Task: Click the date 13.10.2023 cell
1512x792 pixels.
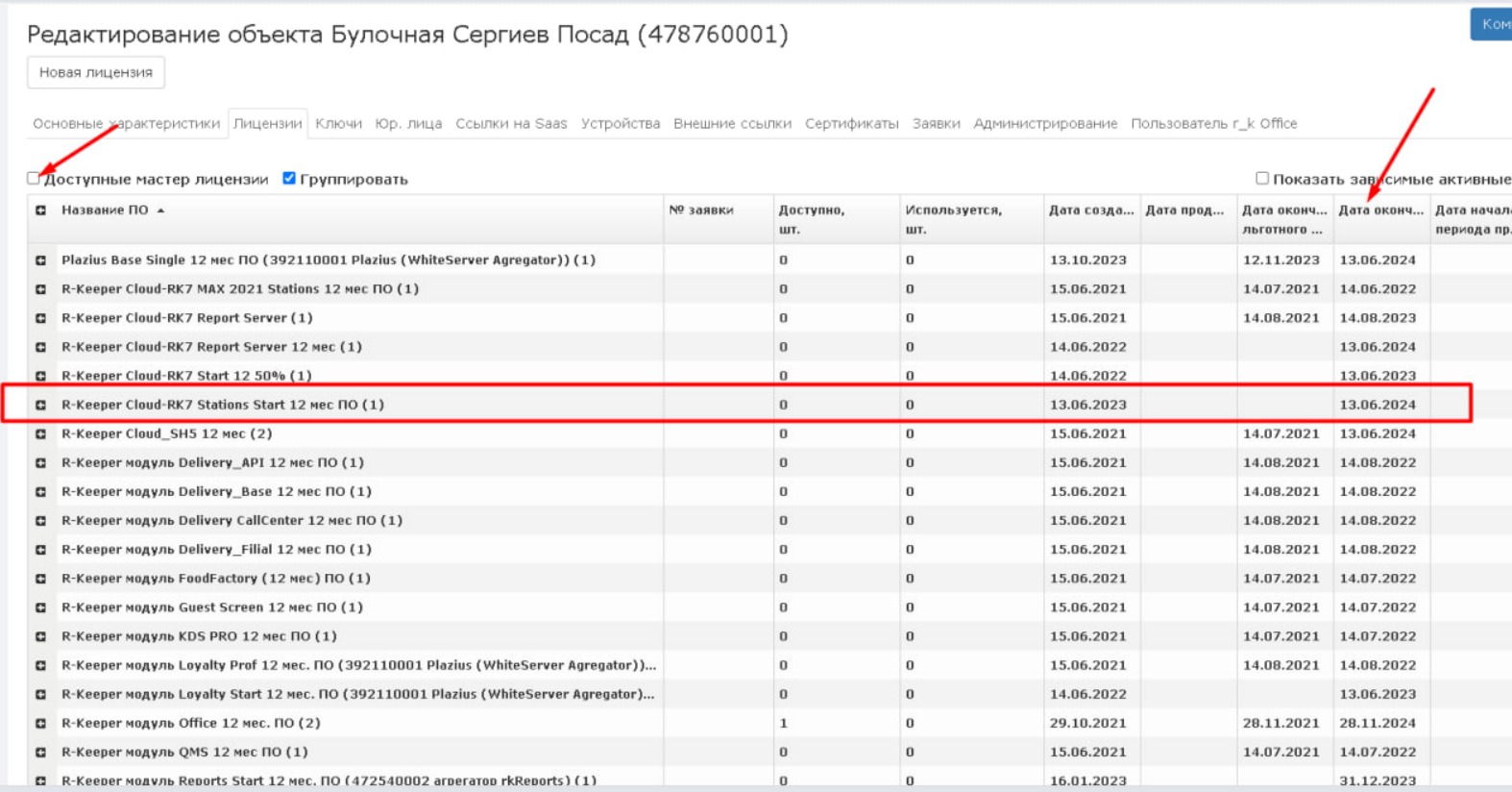Action: pyautogui.click(x=1088, y=260)
